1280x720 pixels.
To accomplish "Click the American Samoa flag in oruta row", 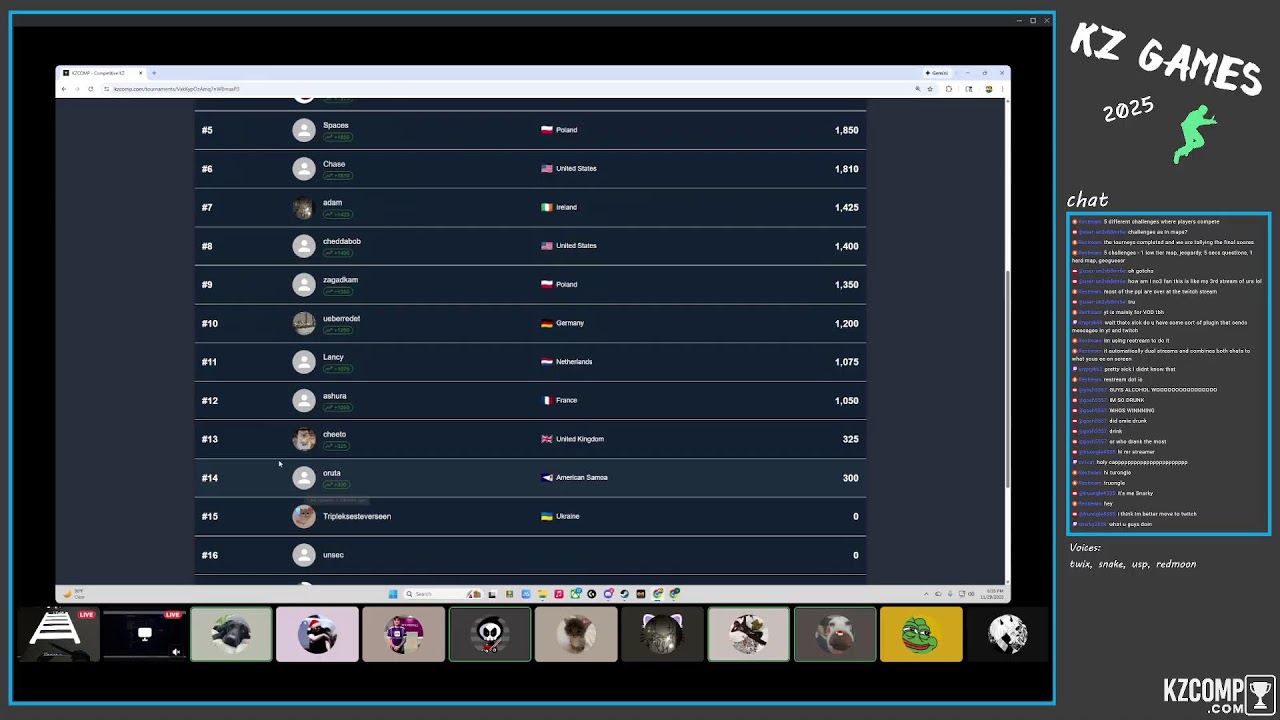I will pos(547,478).
